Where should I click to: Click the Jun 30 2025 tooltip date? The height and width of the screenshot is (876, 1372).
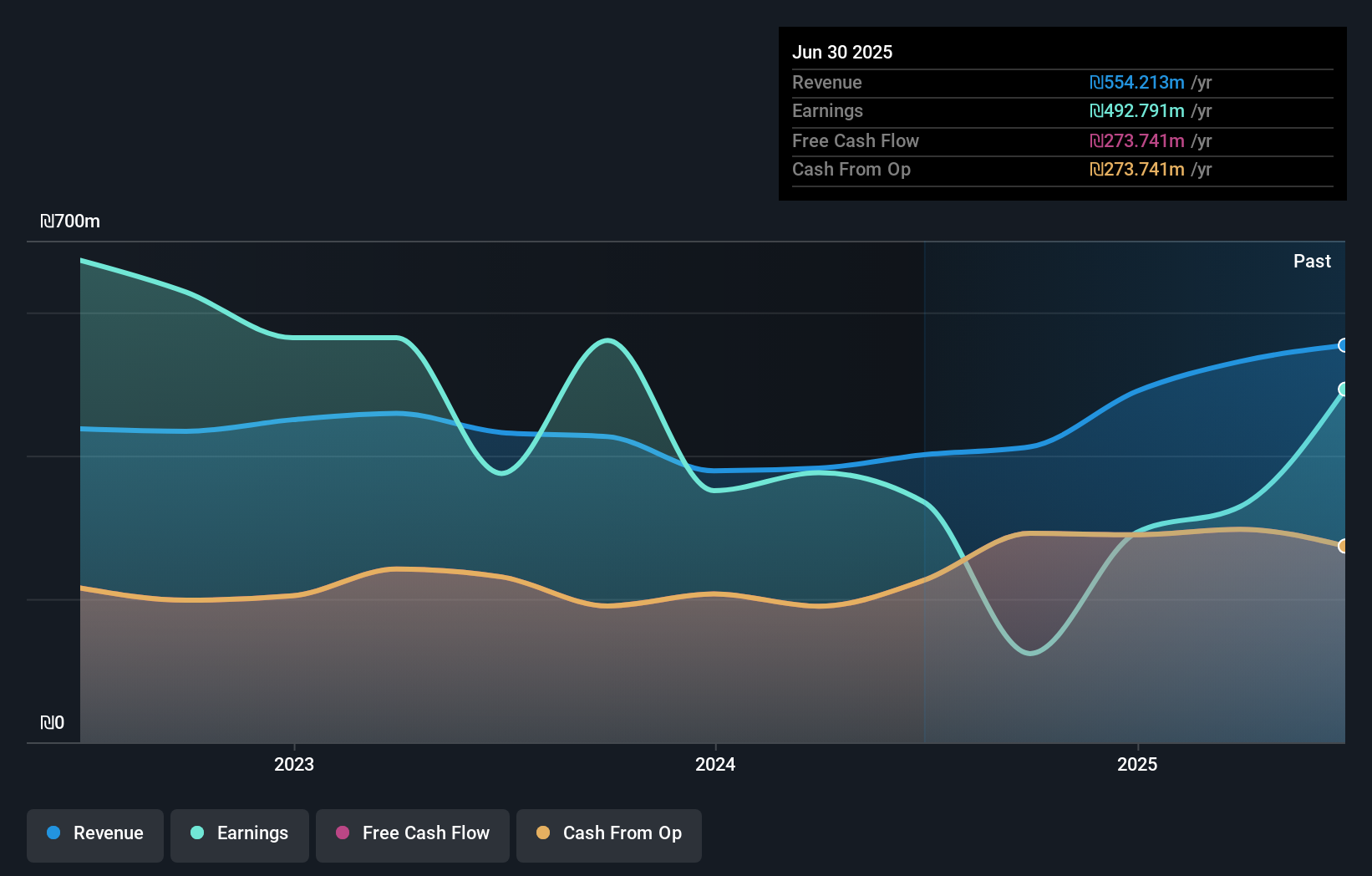pos(842,53)
